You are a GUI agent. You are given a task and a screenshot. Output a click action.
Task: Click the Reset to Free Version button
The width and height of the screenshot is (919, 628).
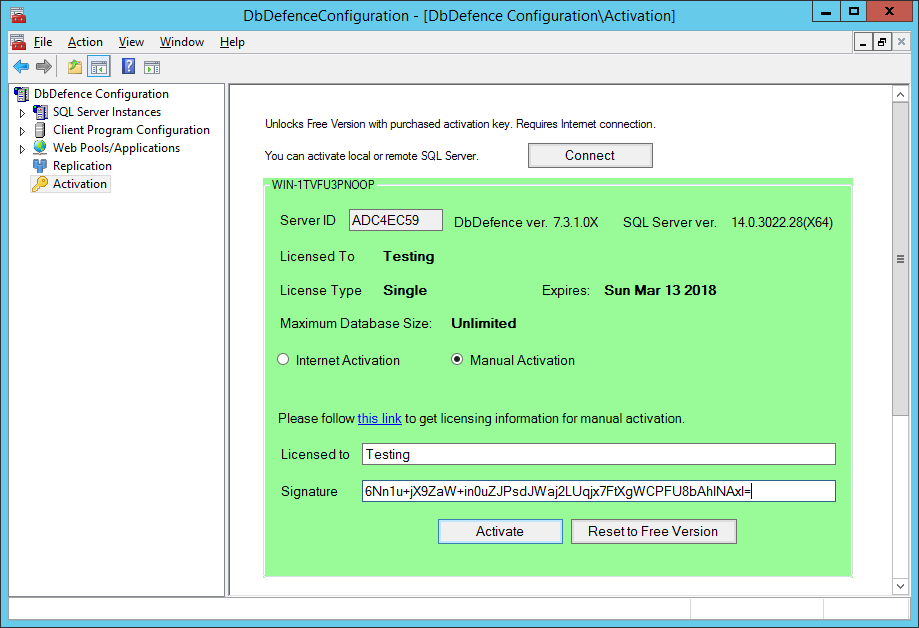[x=653, y=531]
